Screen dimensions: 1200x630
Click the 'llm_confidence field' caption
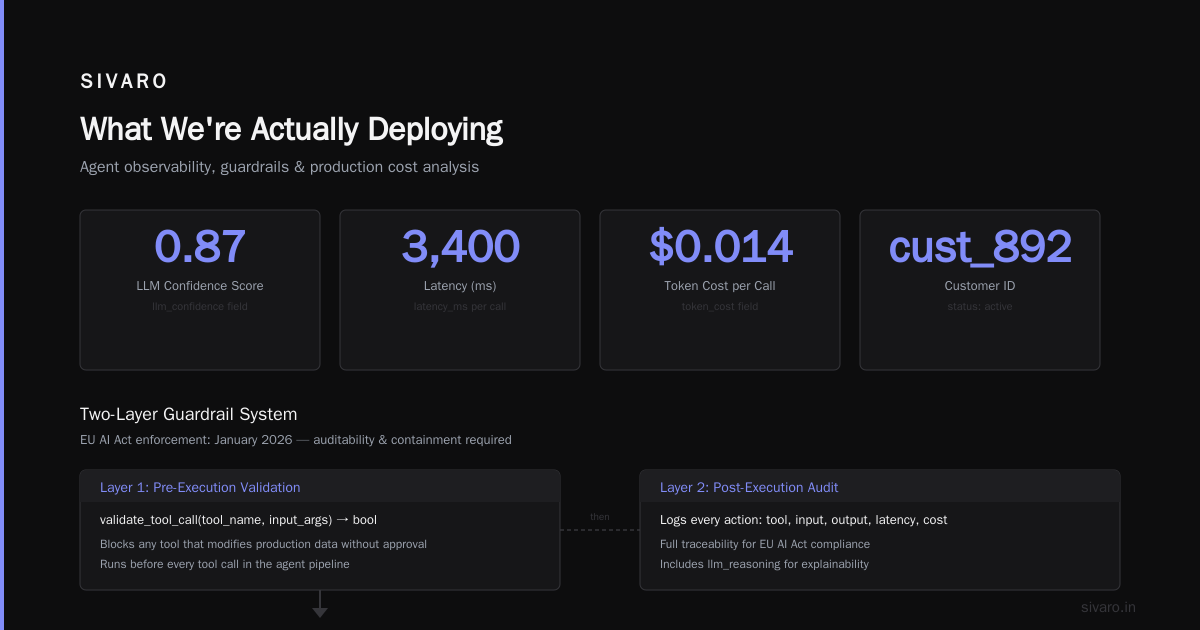pos(200,306)
